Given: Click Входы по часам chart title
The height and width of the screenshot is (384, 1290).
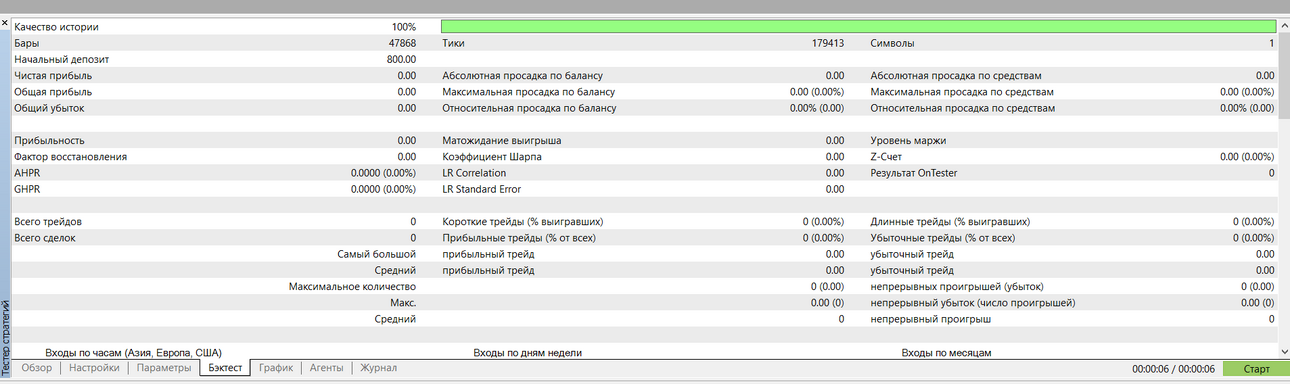Looking at the screenshot, I should [133, 353].
